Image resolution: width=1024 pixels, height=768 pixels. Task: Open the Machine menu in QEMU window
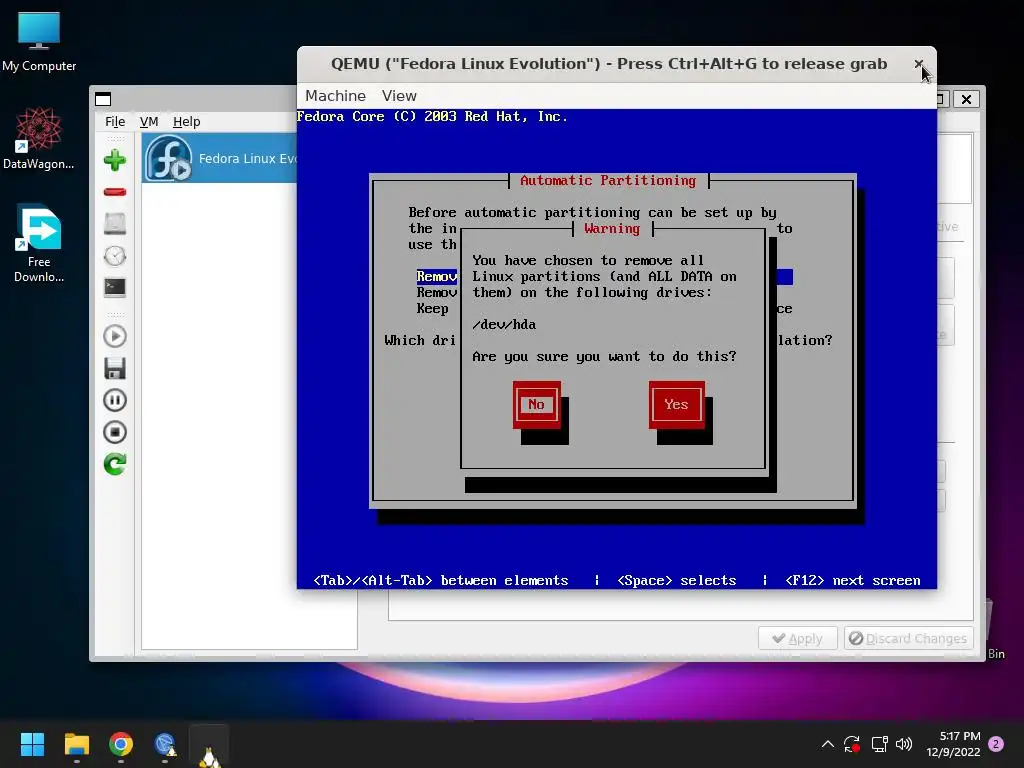pyautogui.click(x=336, y=96)
